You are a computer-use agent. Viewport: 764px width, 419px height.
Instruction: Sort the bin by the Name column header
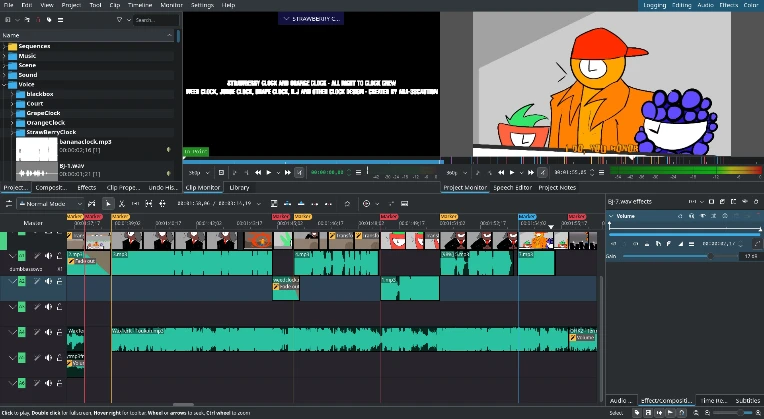pyautogui.click(x=87, y=35)
